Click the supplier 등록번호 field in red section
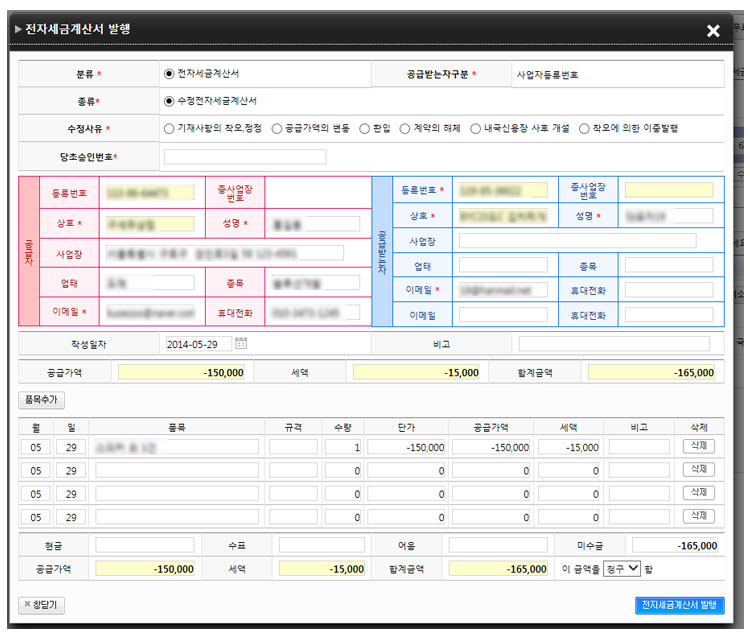 pos(150,193)
